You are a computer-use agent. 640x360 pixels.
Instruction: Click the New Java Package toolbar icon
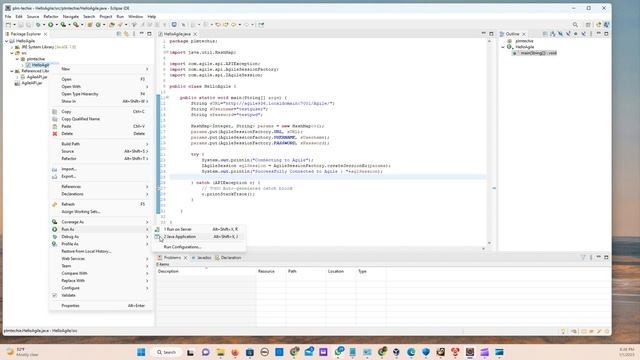pos(89,25)
